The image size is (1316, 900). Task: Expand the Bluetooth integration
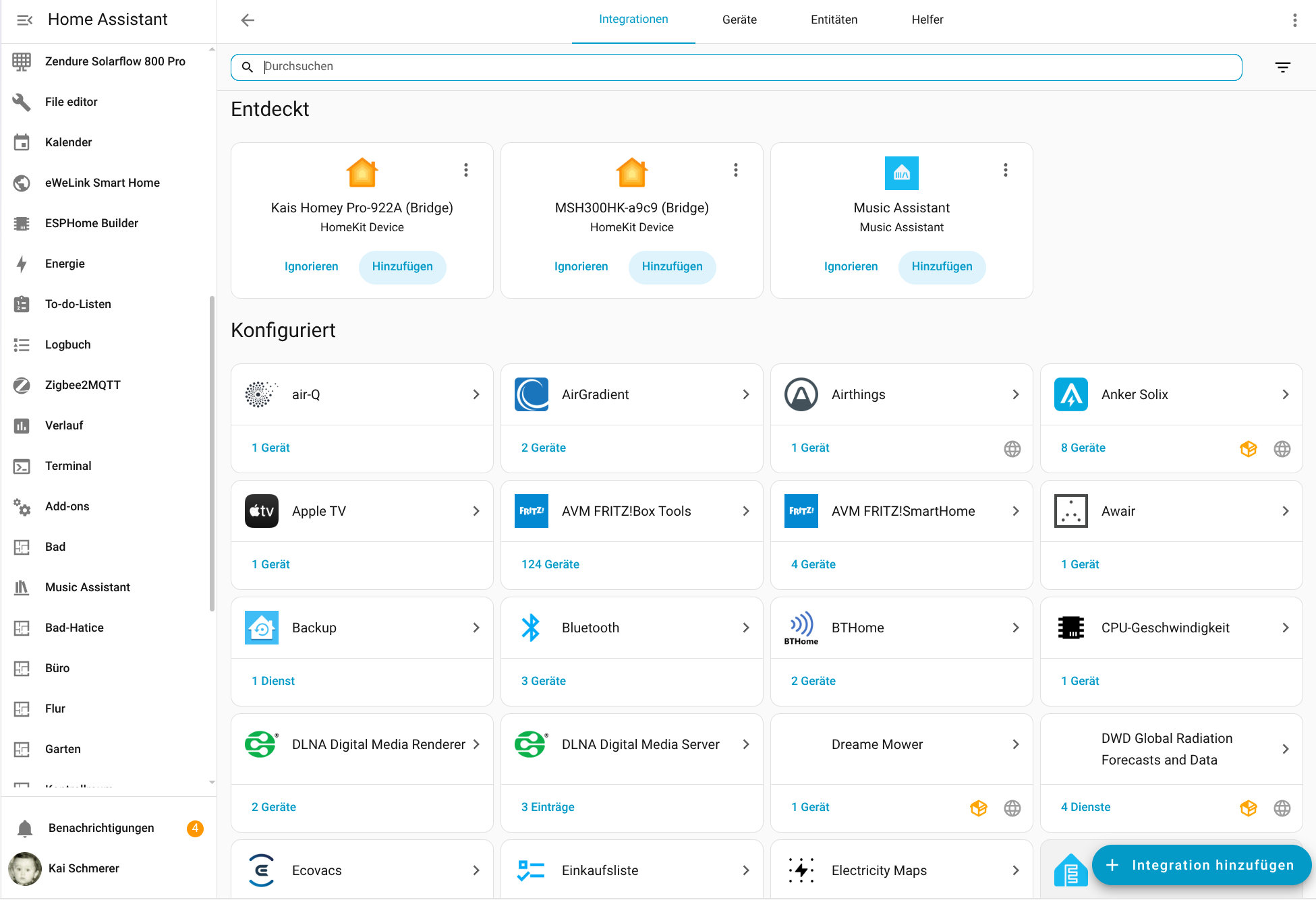(x=746, y=628)
